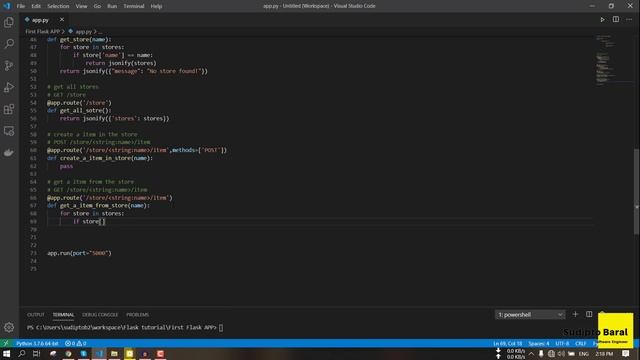Open the errors and warnings status indicator

[x=76, y=343]
